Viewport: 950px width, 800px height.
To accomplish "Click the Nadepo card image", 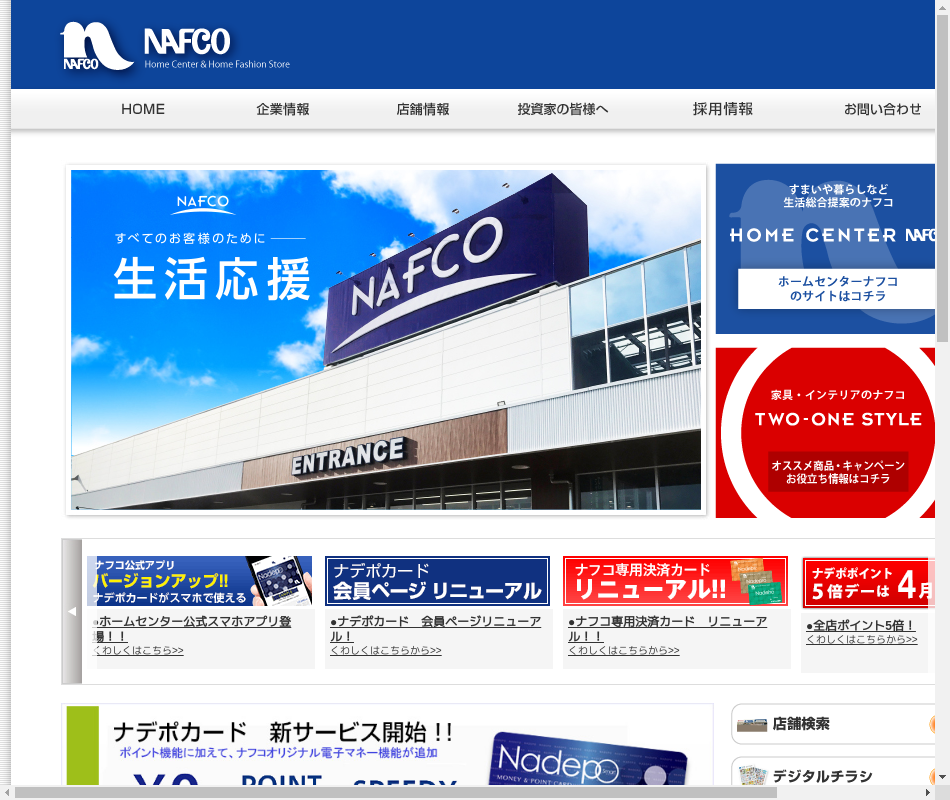I will [588, 759].
